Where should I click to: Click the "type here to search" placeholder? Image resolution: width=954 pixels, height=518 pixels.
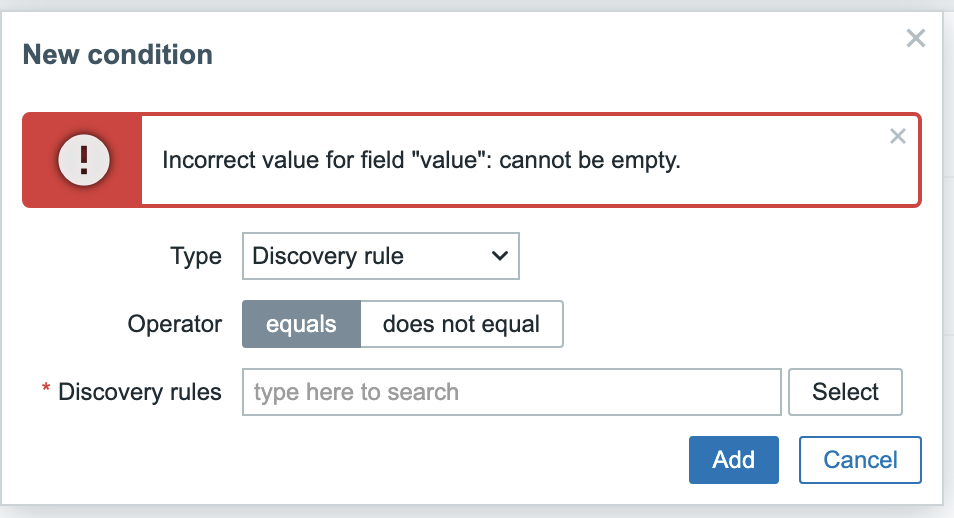[357, 392]
